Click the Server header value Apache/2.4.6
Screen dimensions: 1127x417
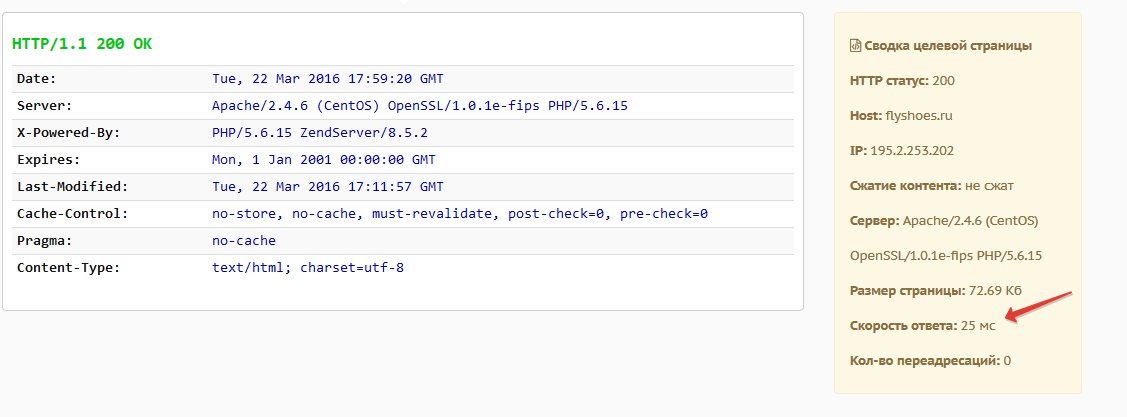click(x=420, y=105)
